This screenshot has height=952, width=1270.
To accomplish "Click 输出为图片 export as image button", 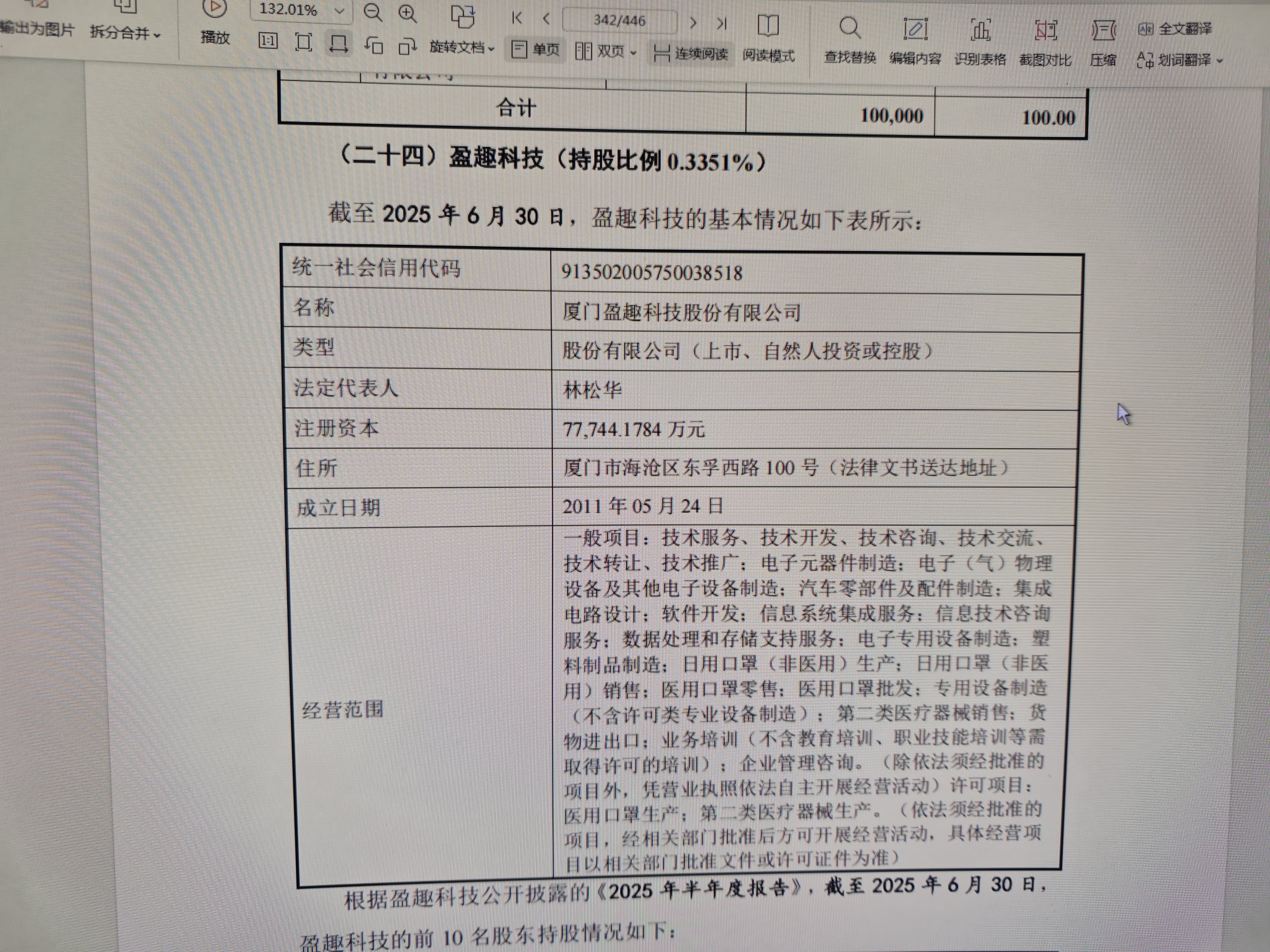I will (x=36, y=29).
